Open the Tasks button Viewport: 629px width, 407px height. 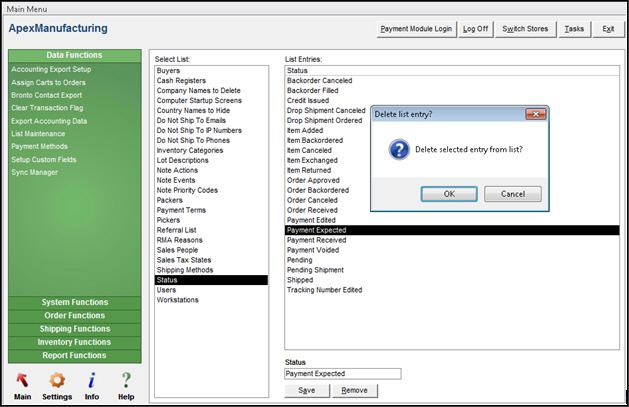(x=574, y=29)
